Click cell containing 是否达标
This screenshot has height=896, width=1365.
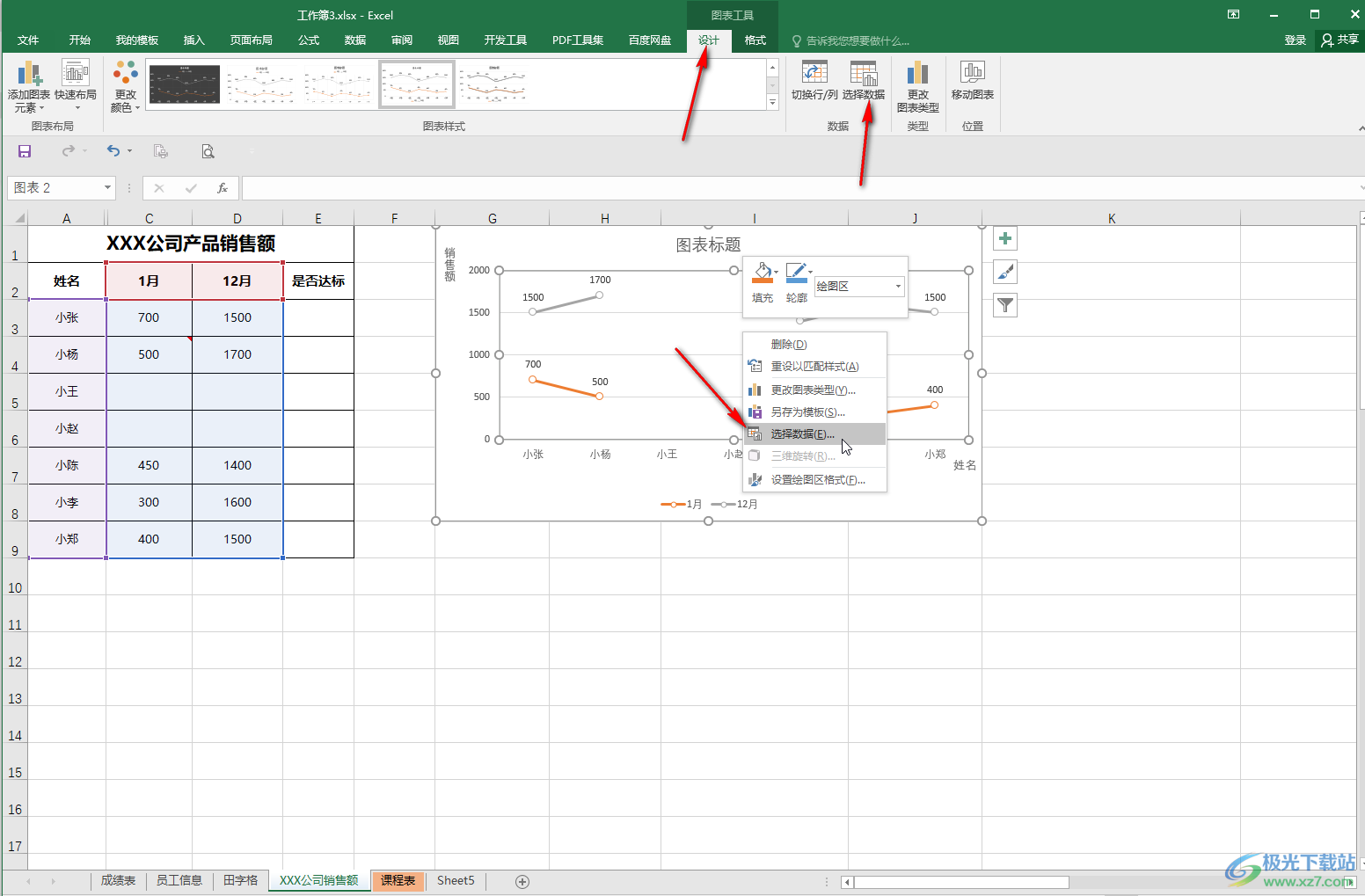318,281
